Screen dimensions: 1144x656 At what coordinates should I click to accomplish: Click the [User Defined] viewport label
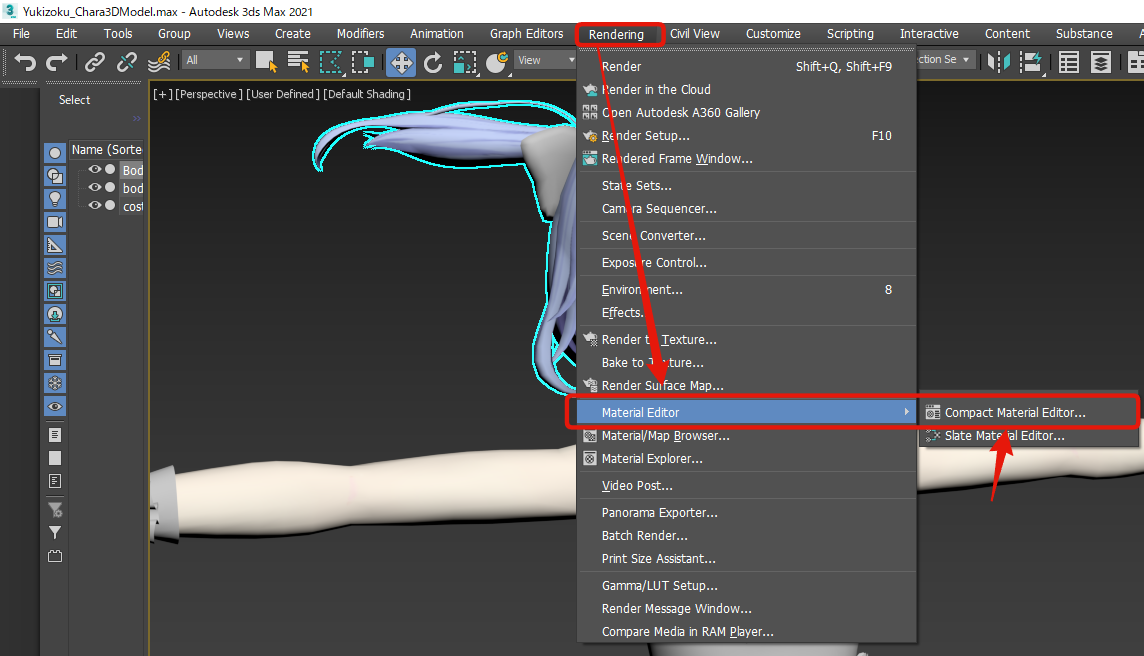[282, 94]
